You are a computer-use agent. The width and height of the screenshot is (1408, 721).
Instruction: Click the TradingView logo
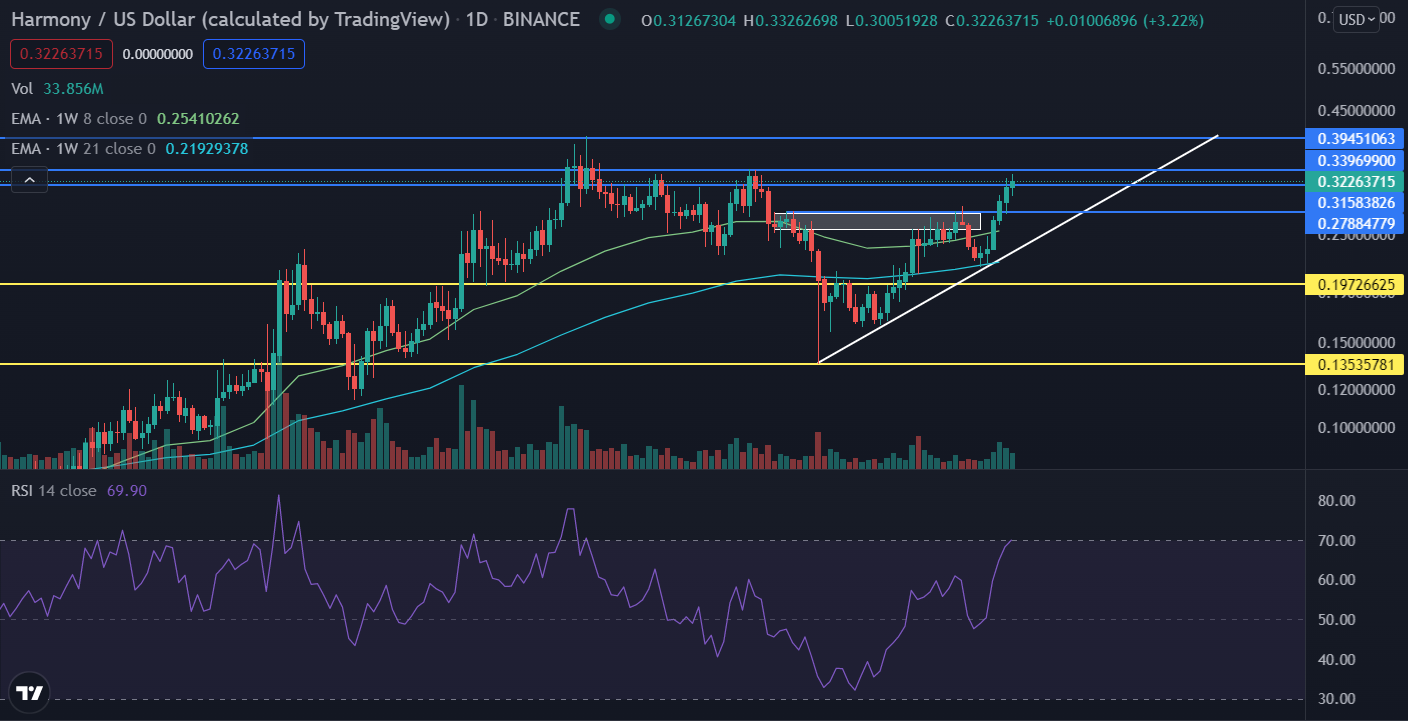30,693
